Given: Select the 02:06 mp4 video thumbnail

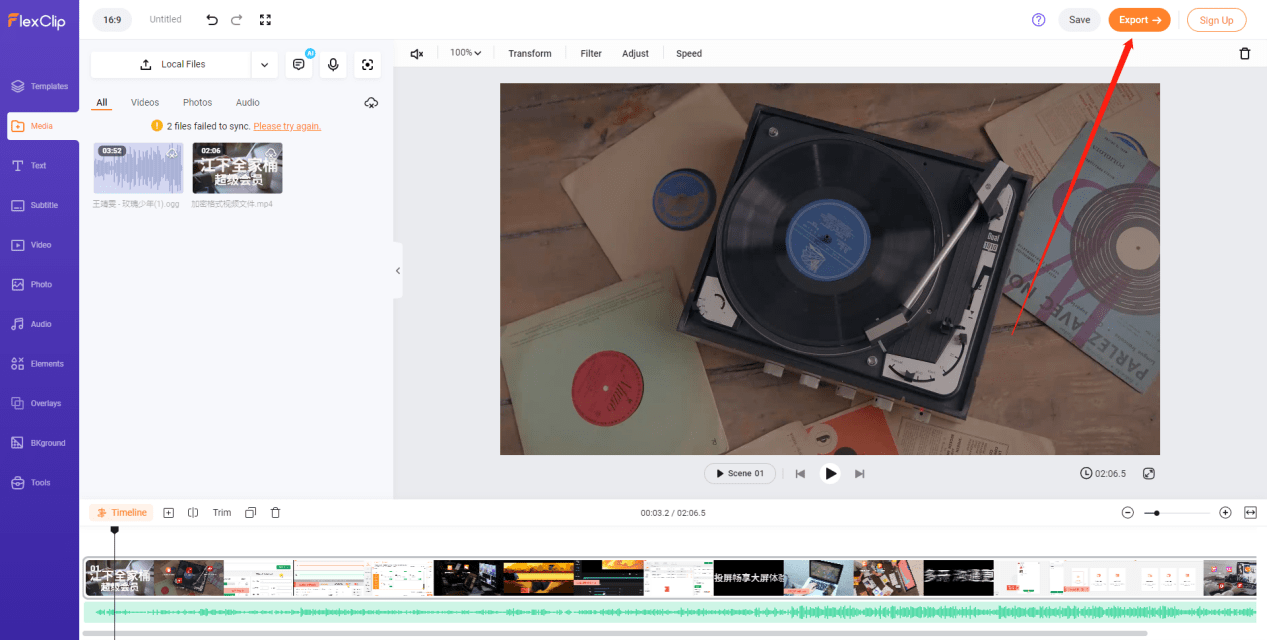Looking at the screenshot, I should 238,167.
